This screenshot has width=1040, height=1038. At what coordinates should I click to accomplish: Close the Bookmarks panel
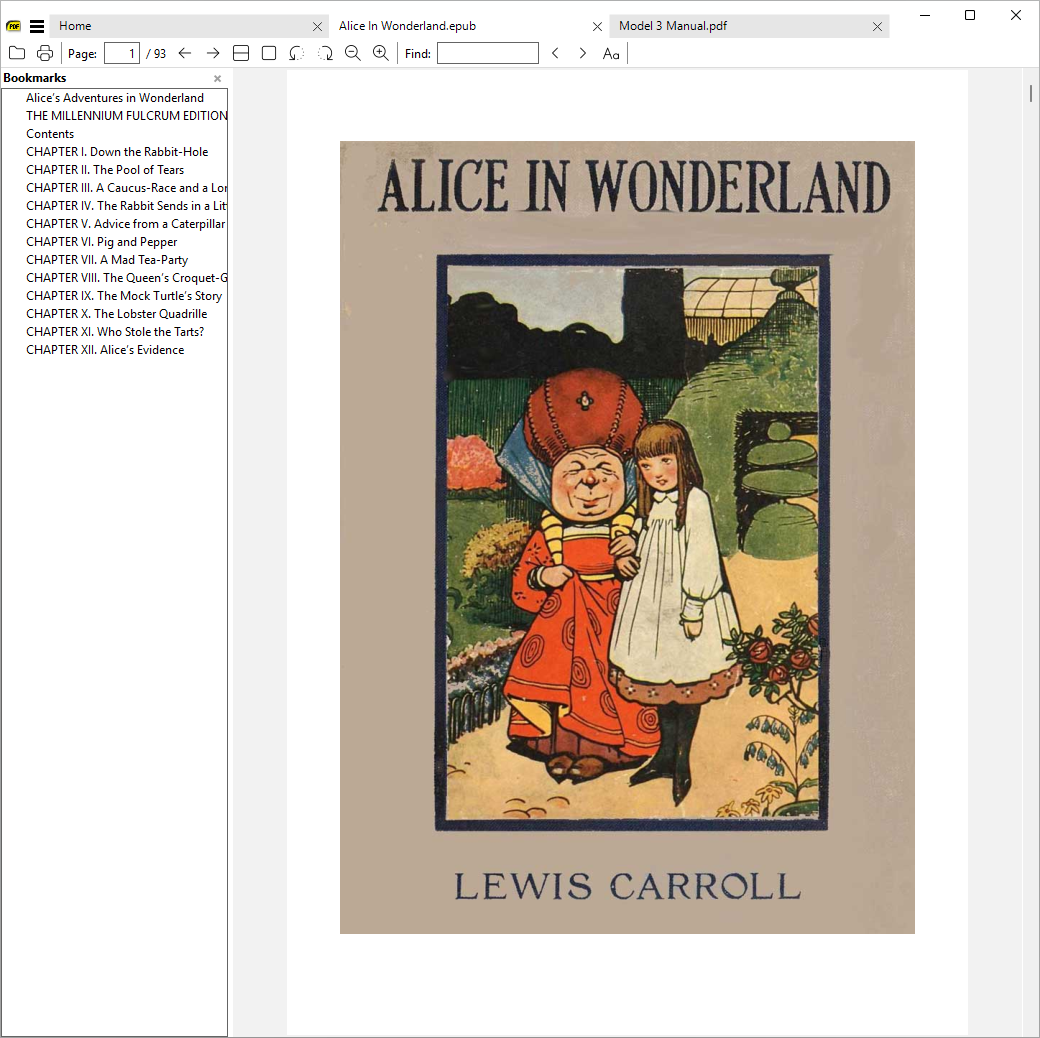coord(217,78)
